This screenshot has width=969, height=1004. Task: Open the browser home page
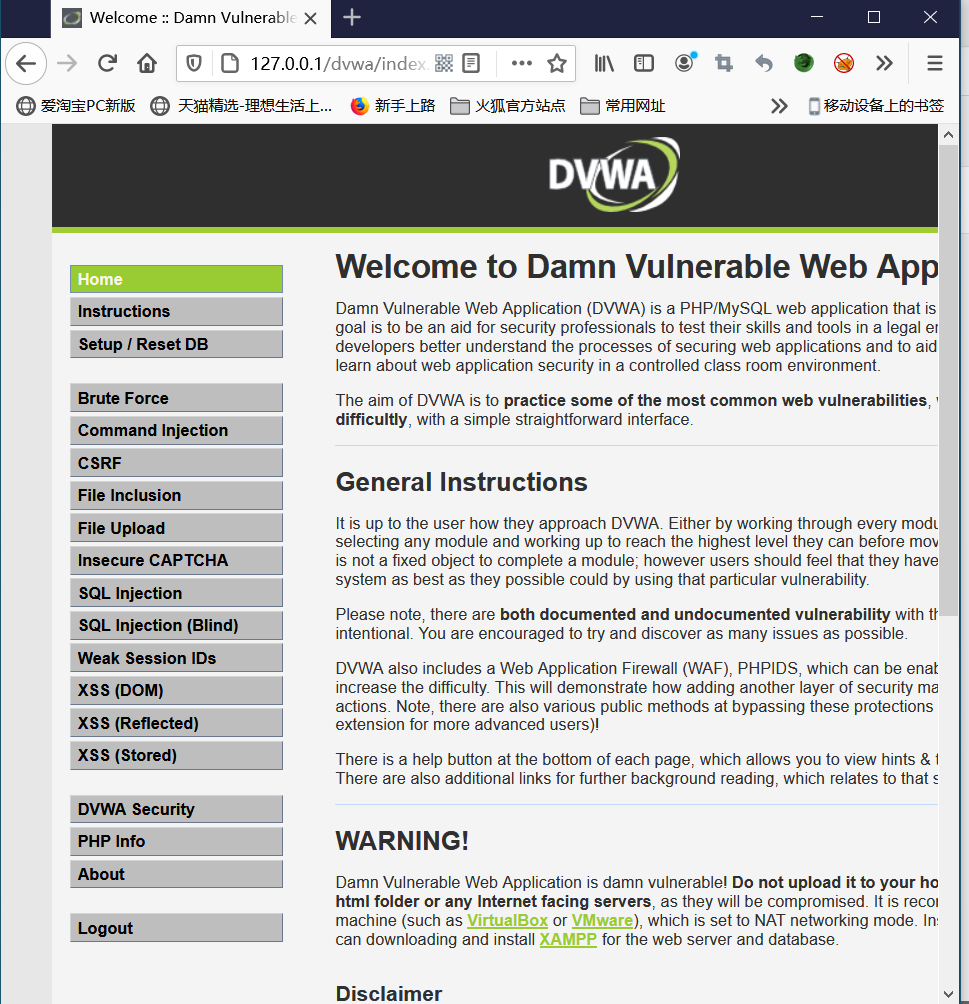pos(147,63)
